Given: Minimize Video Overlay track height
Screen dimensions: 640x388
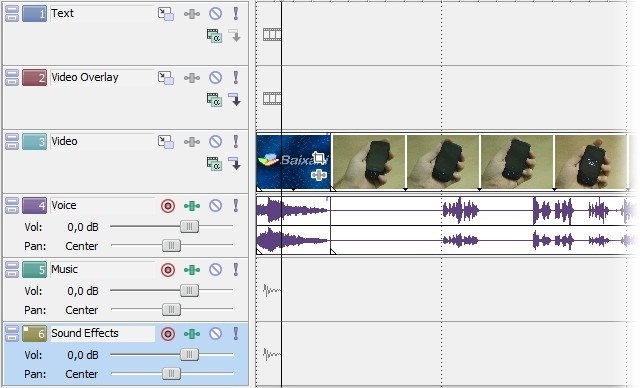Looking at the screenshot, I should pyautogui.click(x=12, y=74).
